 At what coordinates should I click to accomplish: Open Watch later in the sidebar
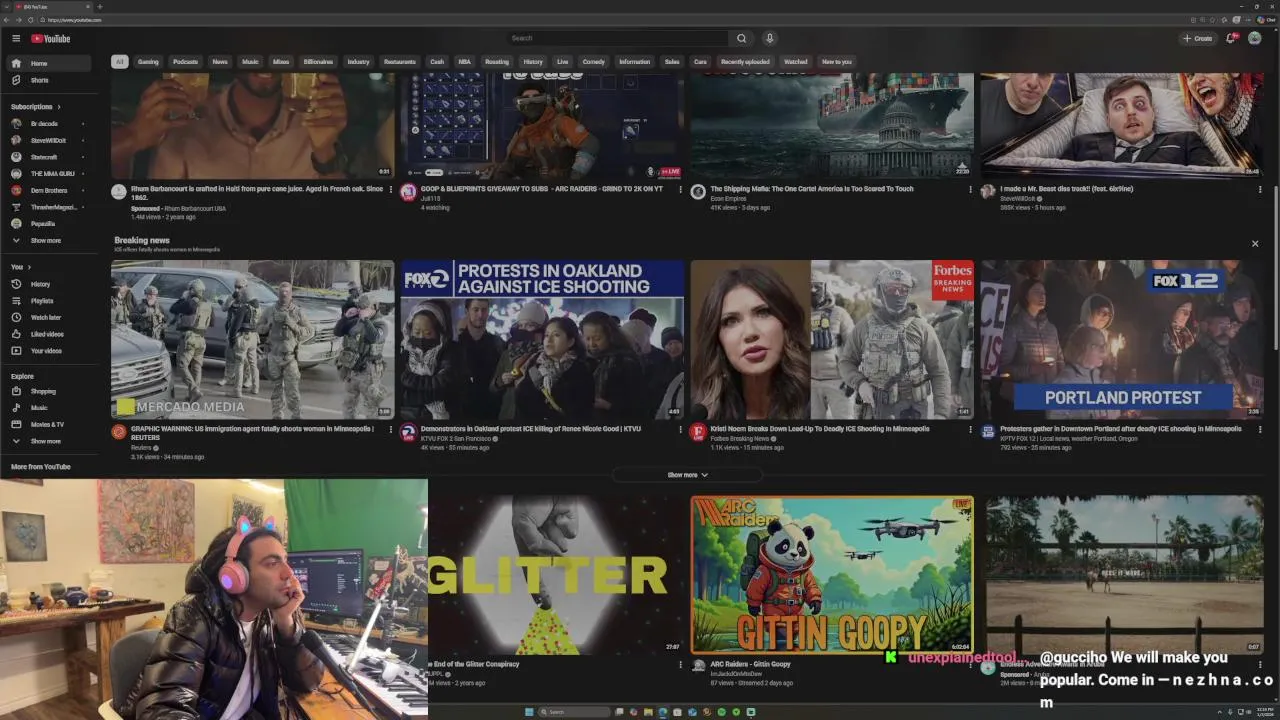pyautogui.click(x=50, y=317)
